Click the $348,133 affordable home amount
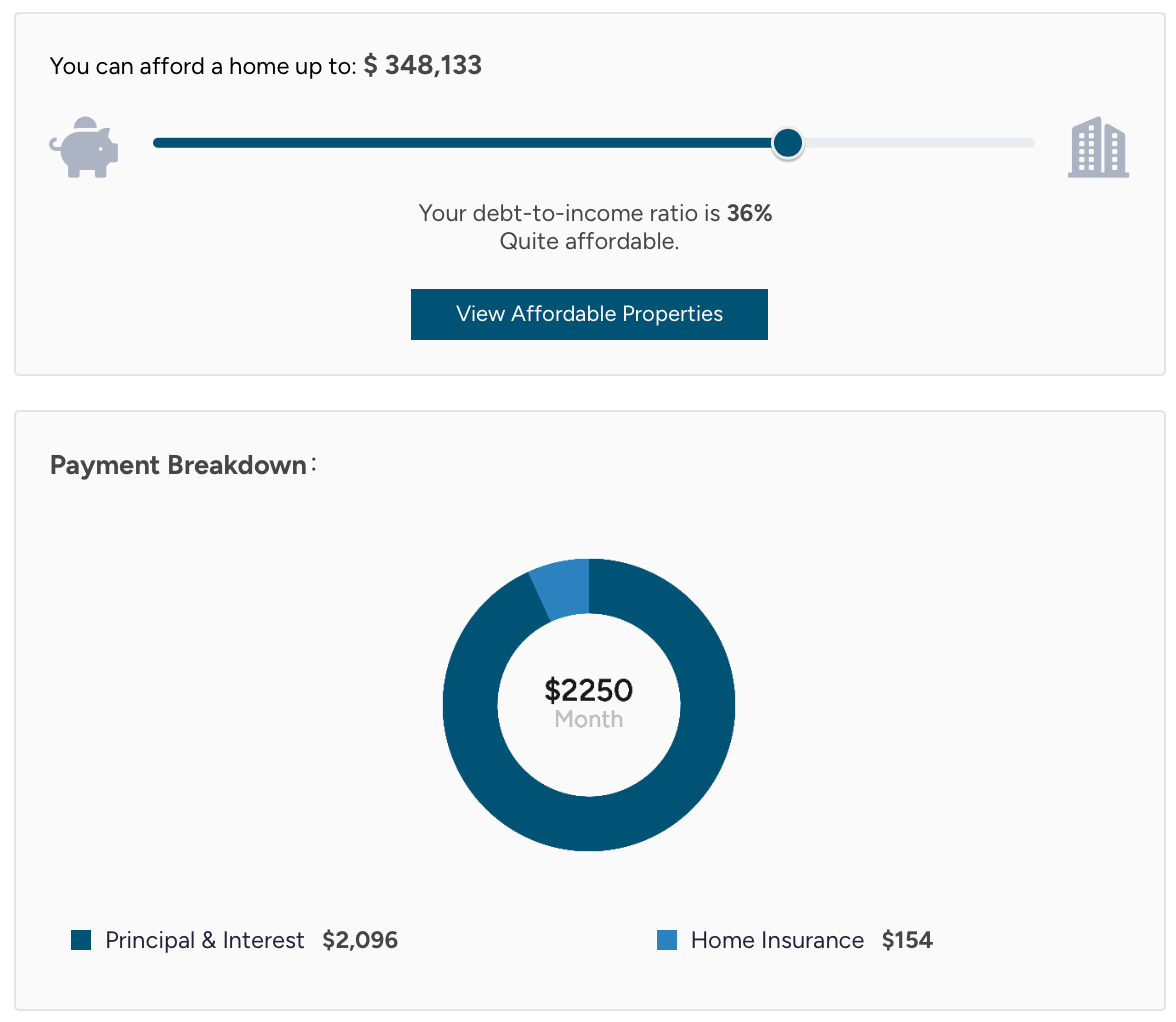The image size is (1176, 1022). [x=422, y=66]
